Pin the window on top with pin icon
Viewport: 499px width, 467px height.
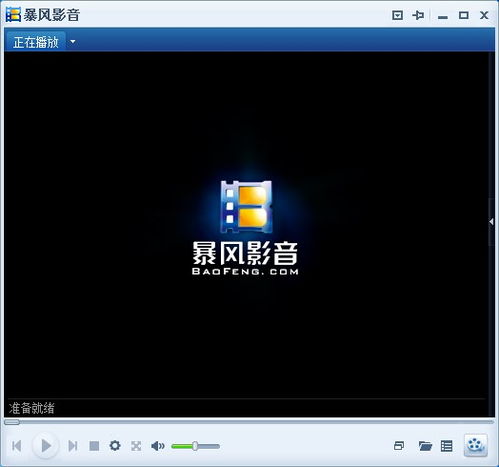click(418, 15)
